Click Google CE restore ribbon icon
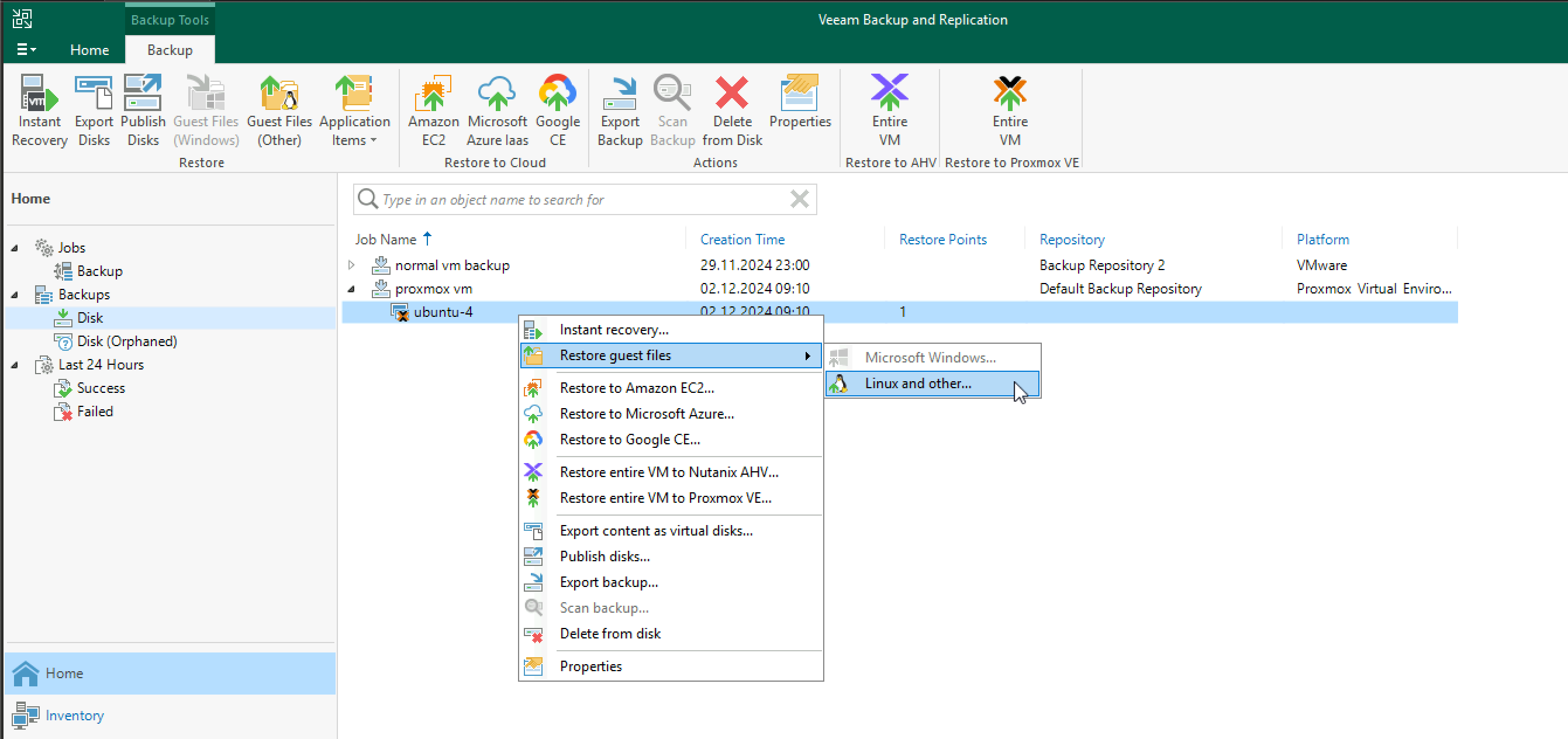1568x739 pixels. coord(558,110)
